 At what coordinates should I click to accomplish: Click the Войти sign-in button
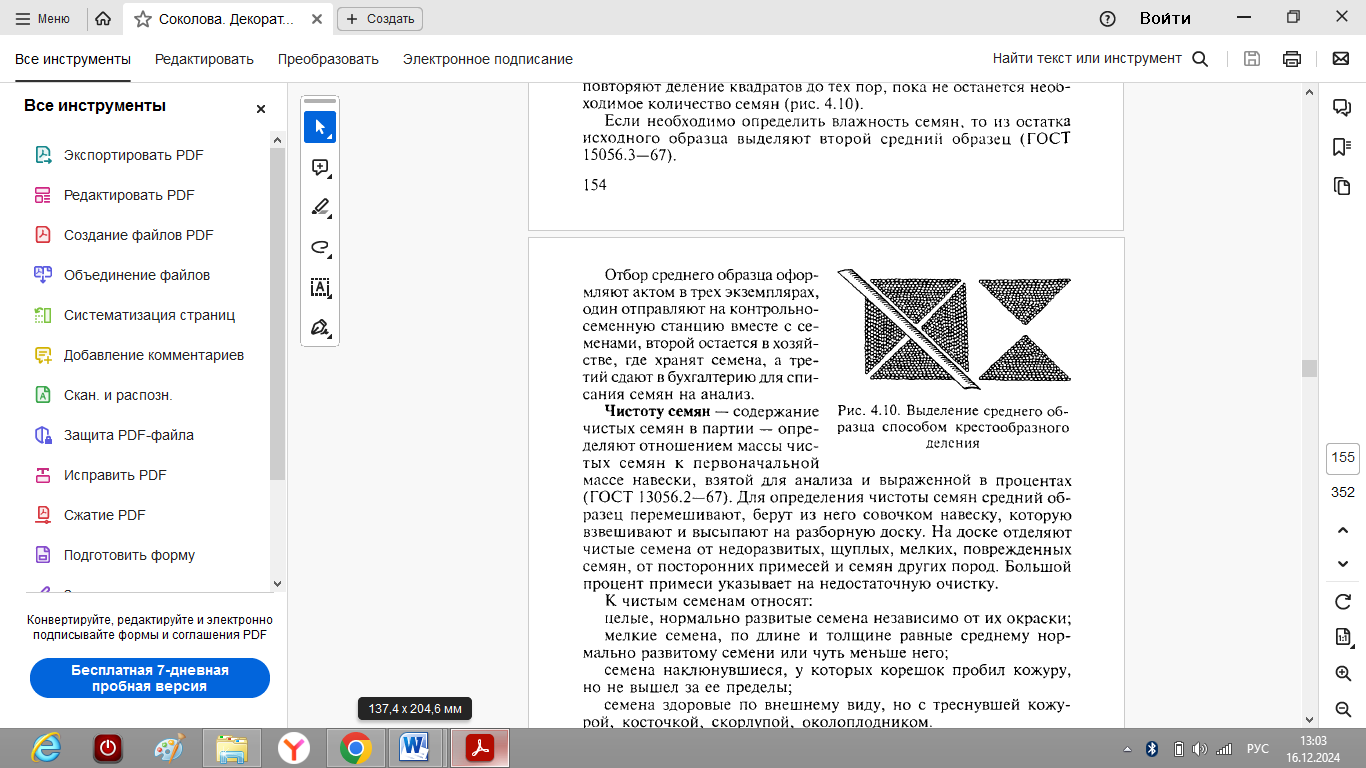(1165, 18)
